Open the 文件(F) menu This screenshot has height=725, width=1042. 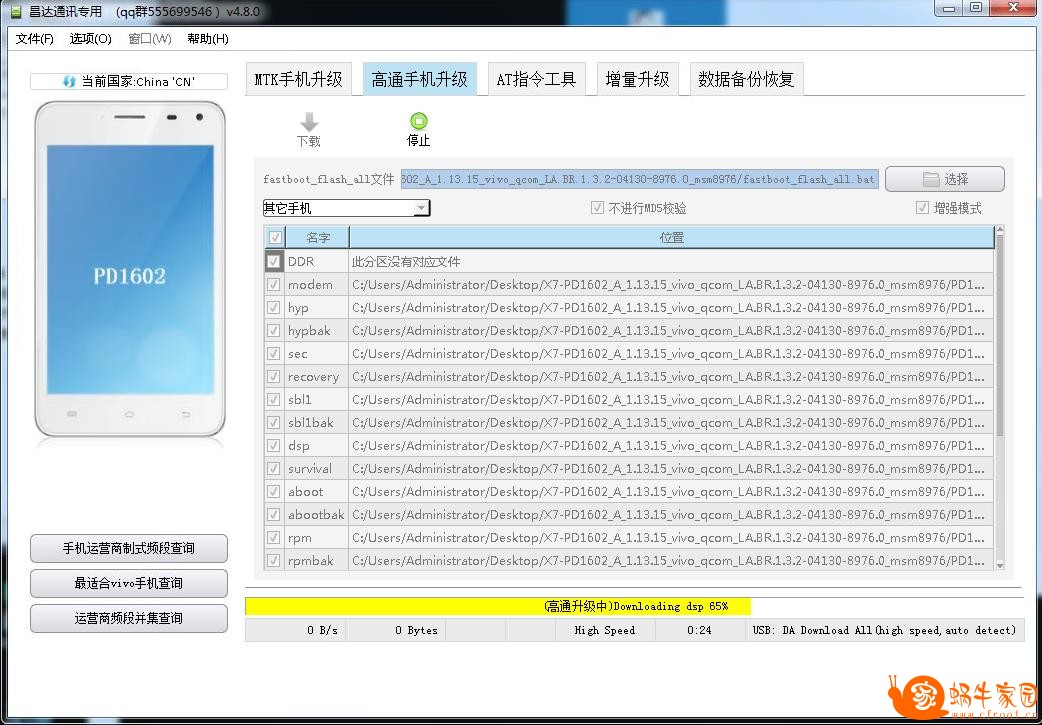(x=35, y=39)
